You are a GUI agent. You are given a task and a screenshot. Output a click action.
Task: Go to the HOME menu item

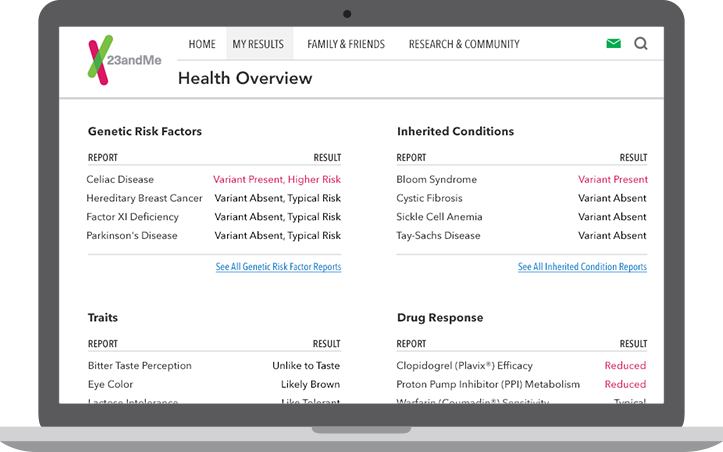click(x=202, y=44)
